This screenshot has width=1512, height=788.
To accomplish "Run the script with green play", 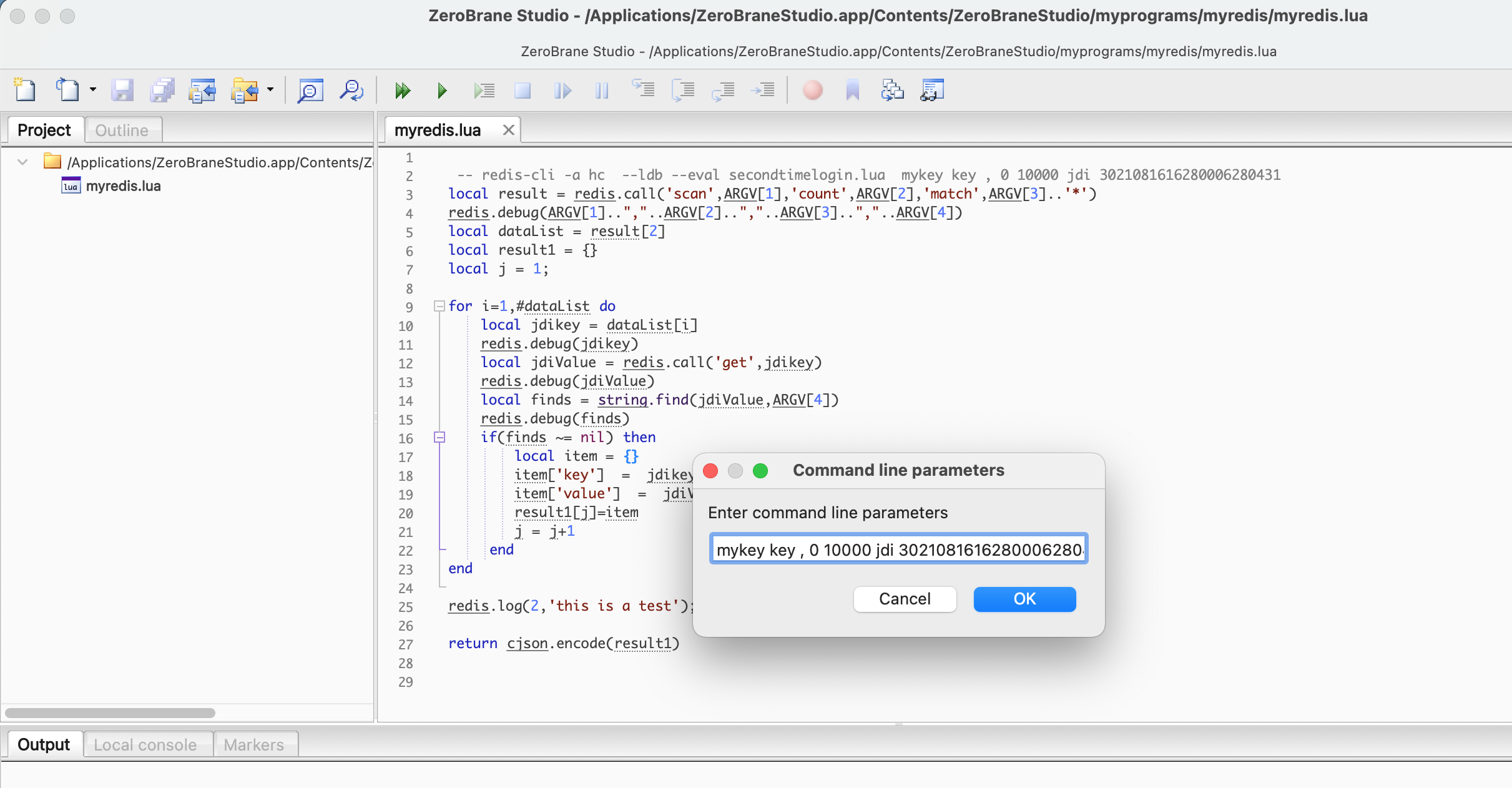I will coord(442,91).
